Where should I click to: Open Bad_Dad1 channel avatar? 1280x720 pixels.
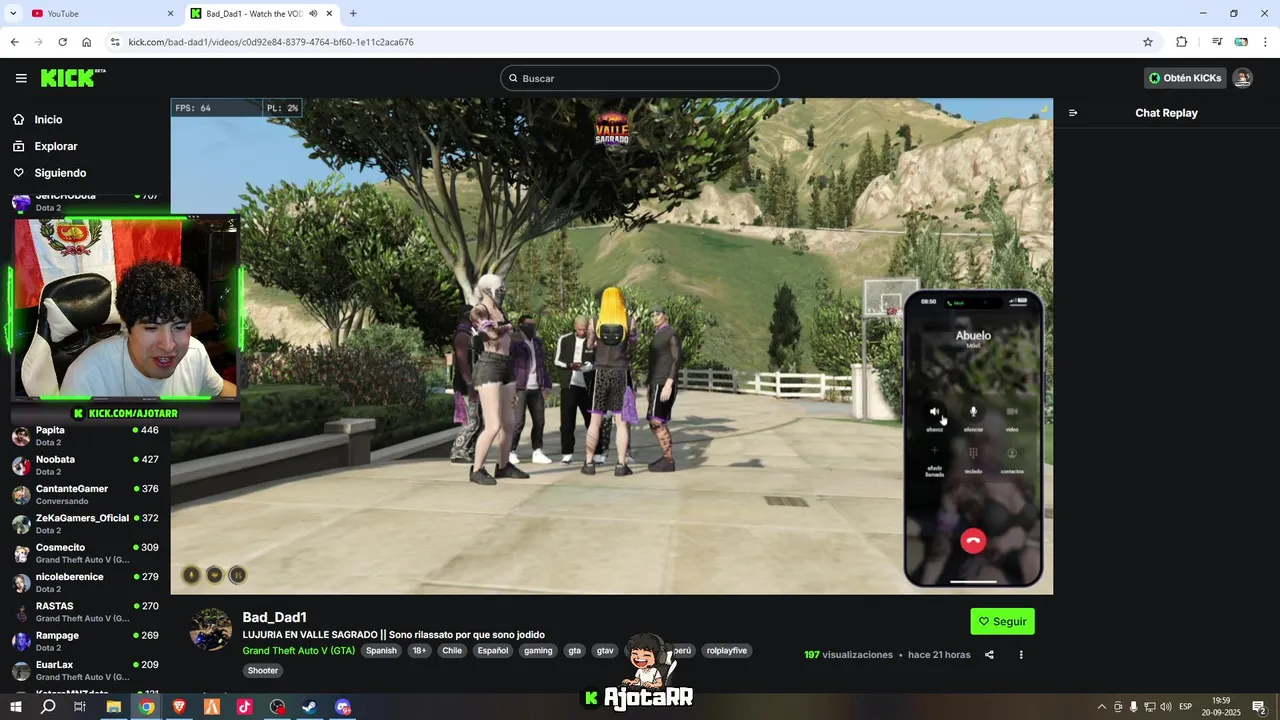tap(211, 630)
